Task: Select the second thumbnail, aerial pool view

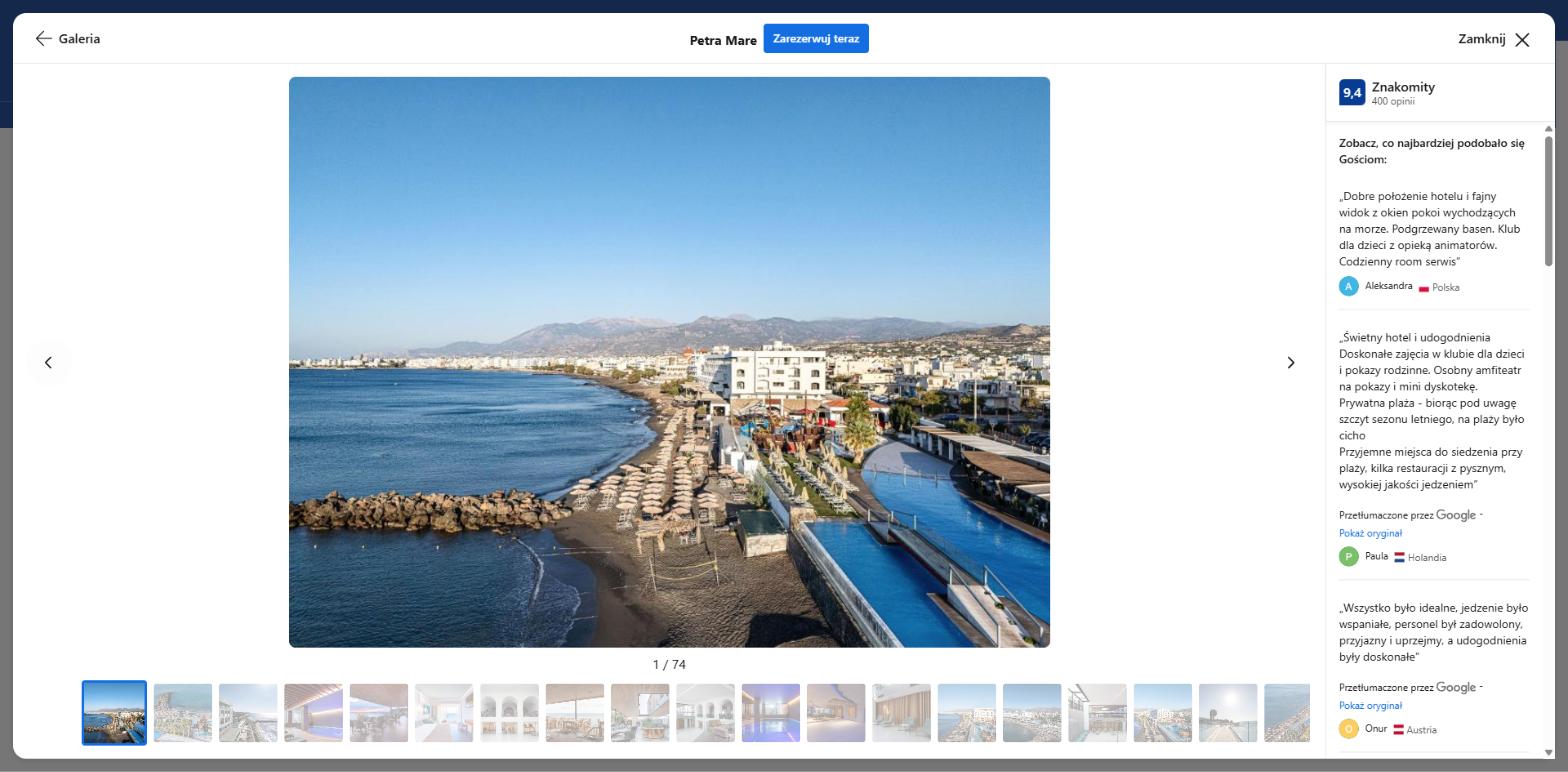Action: 183,713
